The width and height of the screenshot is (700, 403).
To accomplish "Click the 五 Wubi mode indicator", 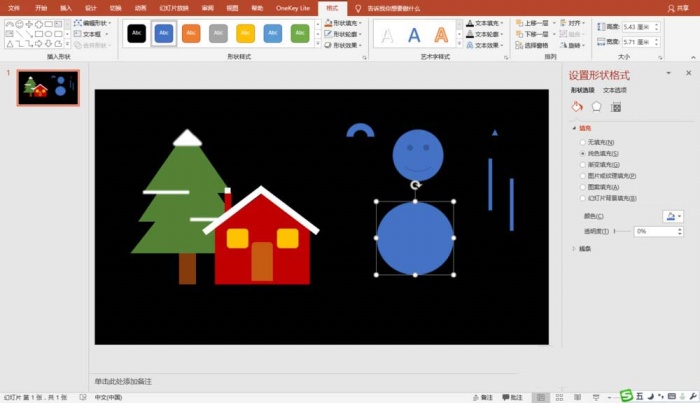I will [x=640, y=396].
